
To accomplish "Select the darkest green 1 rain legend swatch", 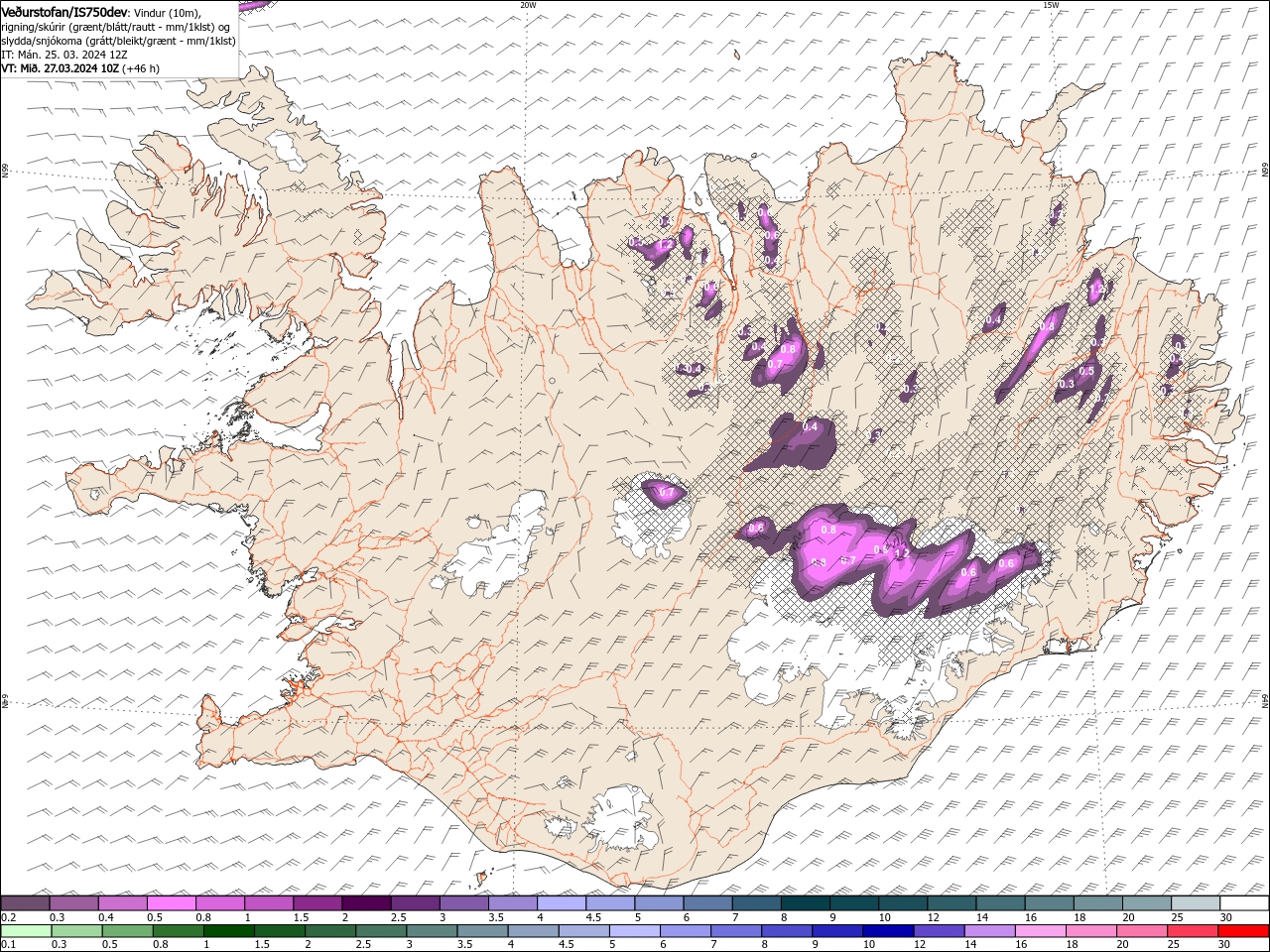I will tap(229, 931).
